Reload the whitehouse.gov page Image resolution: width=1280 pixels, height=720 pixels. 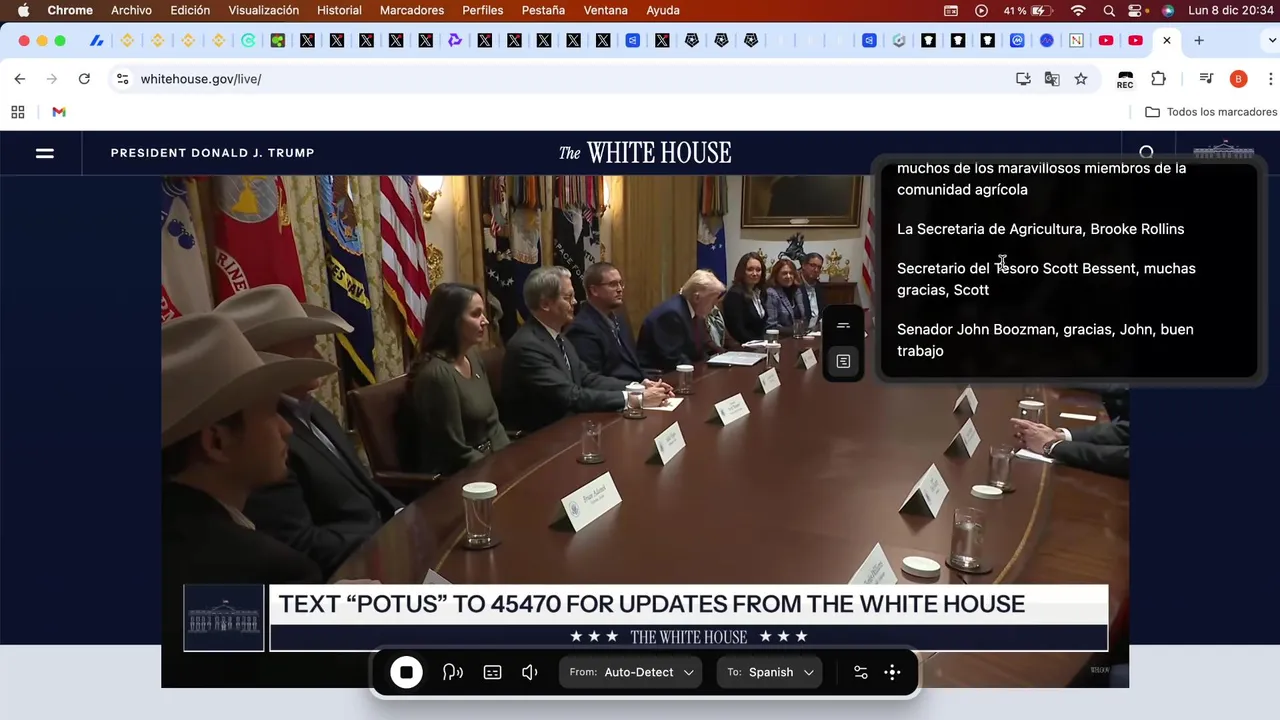pyautogui.click(x=84, y=79)
